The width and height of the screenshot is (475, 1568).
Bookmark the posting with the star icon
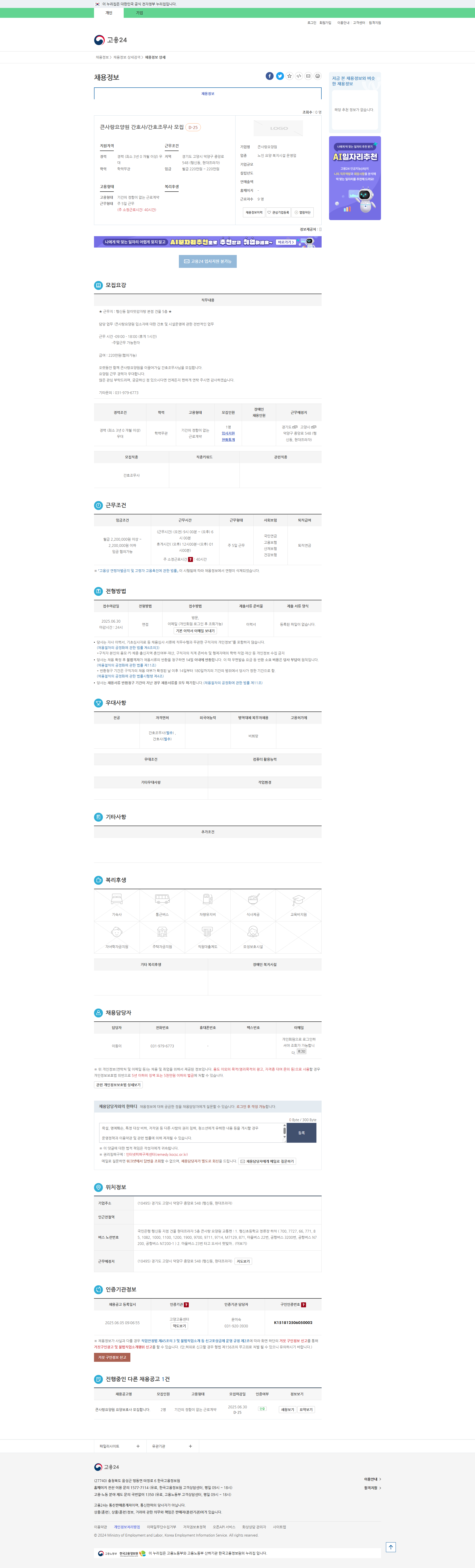tap(289, 76)
